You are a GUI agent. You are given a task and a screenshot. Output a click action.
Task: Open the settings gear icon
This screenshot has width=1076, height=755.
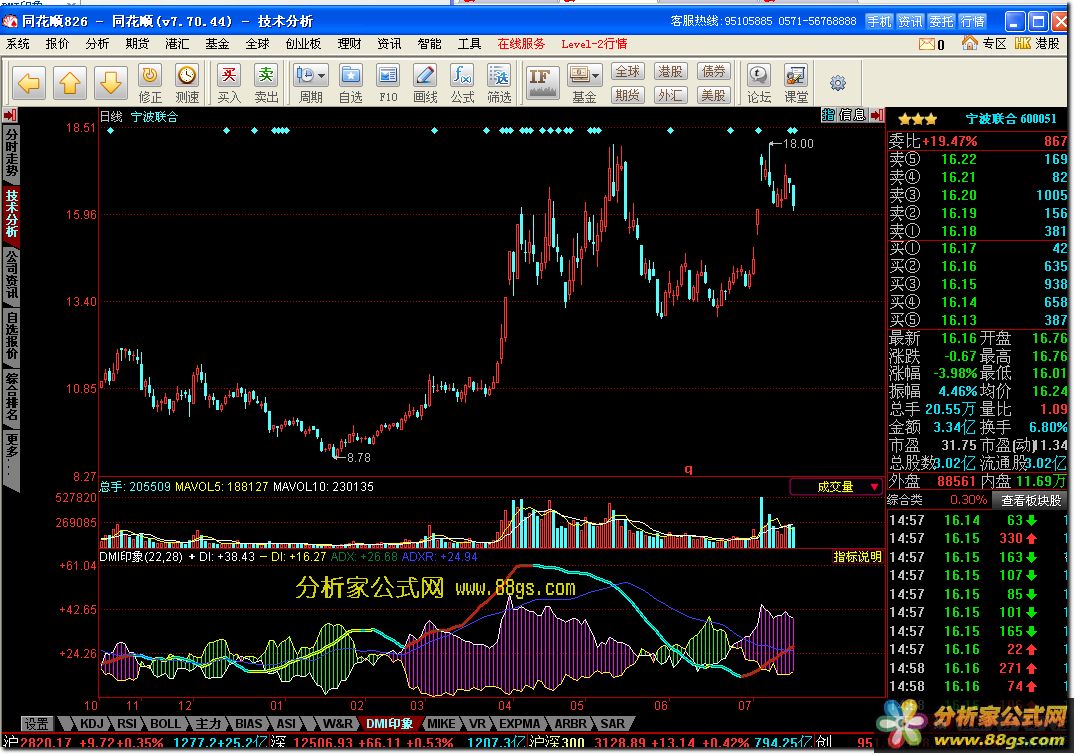[838, 84]
